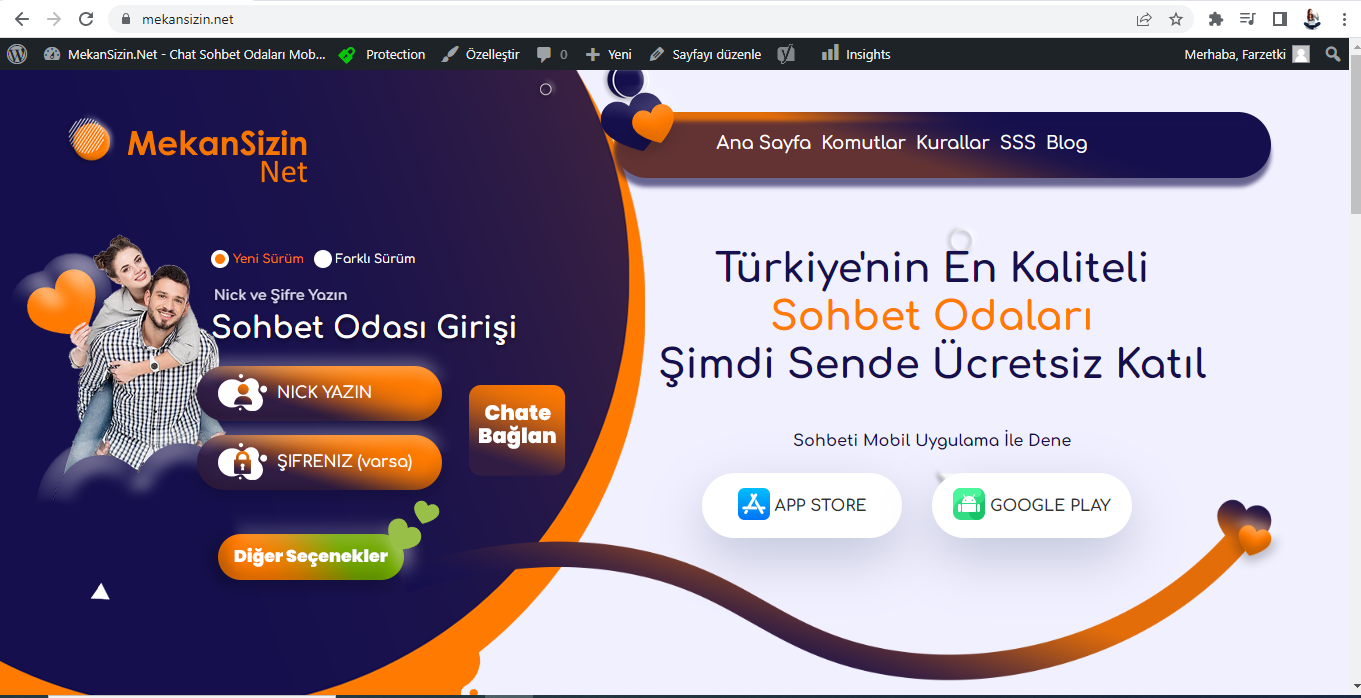Click the address bar URL mekansizin.net
This screenshot has width=1361, height=698.
(x=188, y=19)
